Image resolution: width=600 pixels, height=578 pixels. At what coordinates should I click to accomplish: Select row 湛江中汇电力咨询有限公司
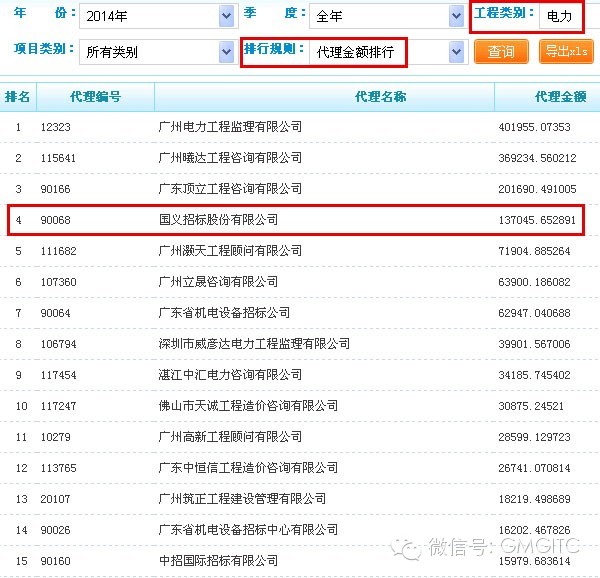tap(300, 375)
